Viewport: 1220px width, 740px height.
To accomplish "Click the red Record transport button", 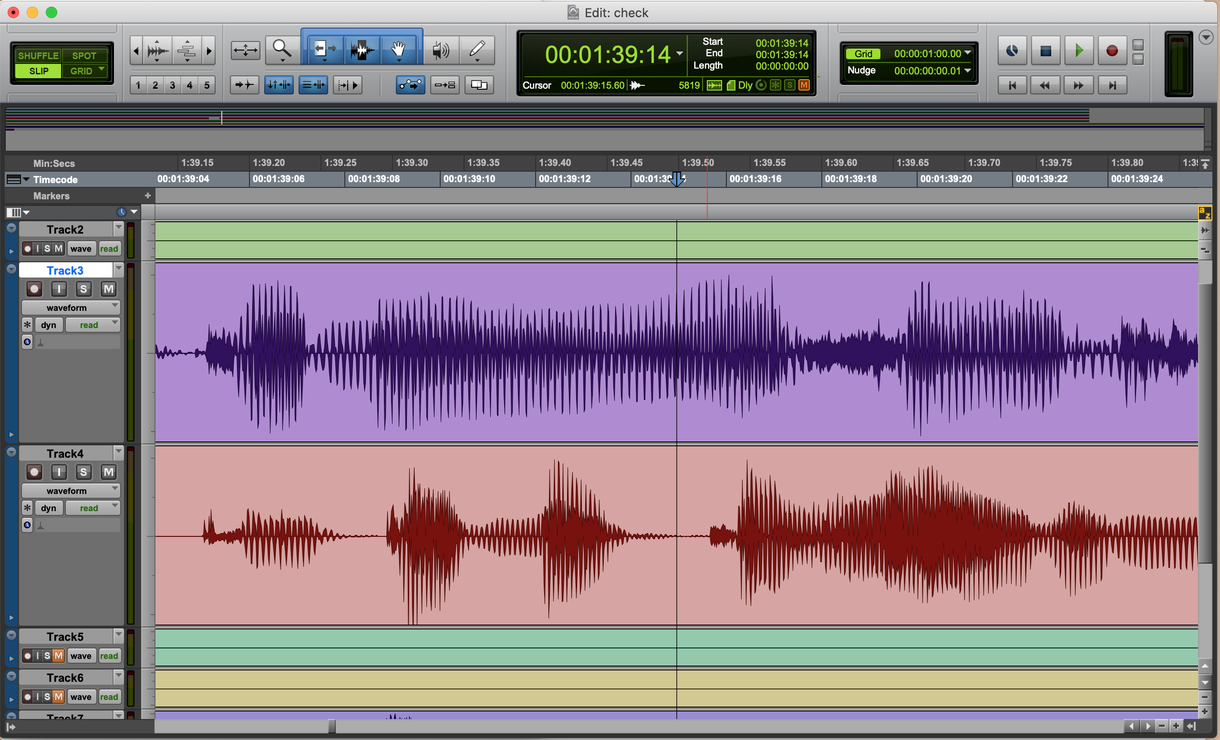I will (1111, 50).
